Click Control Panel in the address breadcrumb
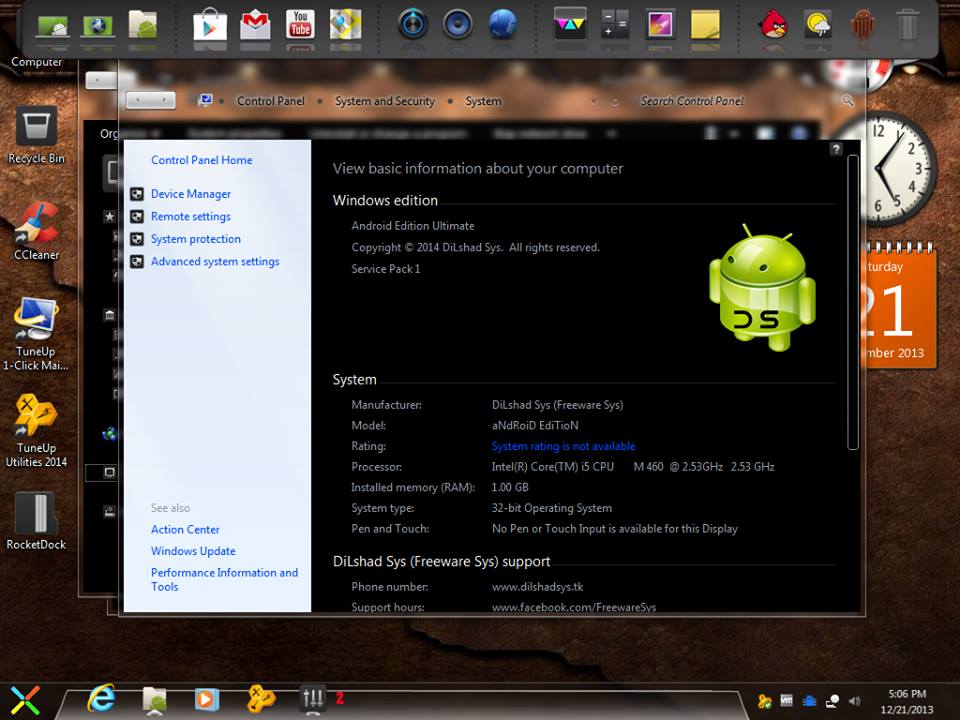This screenshot has height=720, width=960. pos(271,101)
